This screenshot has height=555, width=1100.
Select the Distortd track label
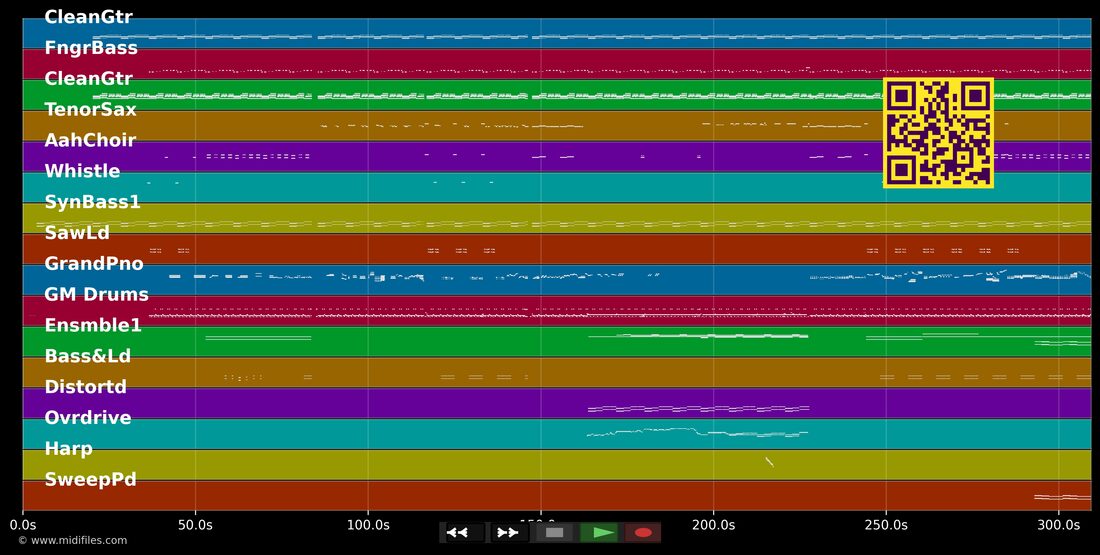pyautogui.click(x=86, y=387)
